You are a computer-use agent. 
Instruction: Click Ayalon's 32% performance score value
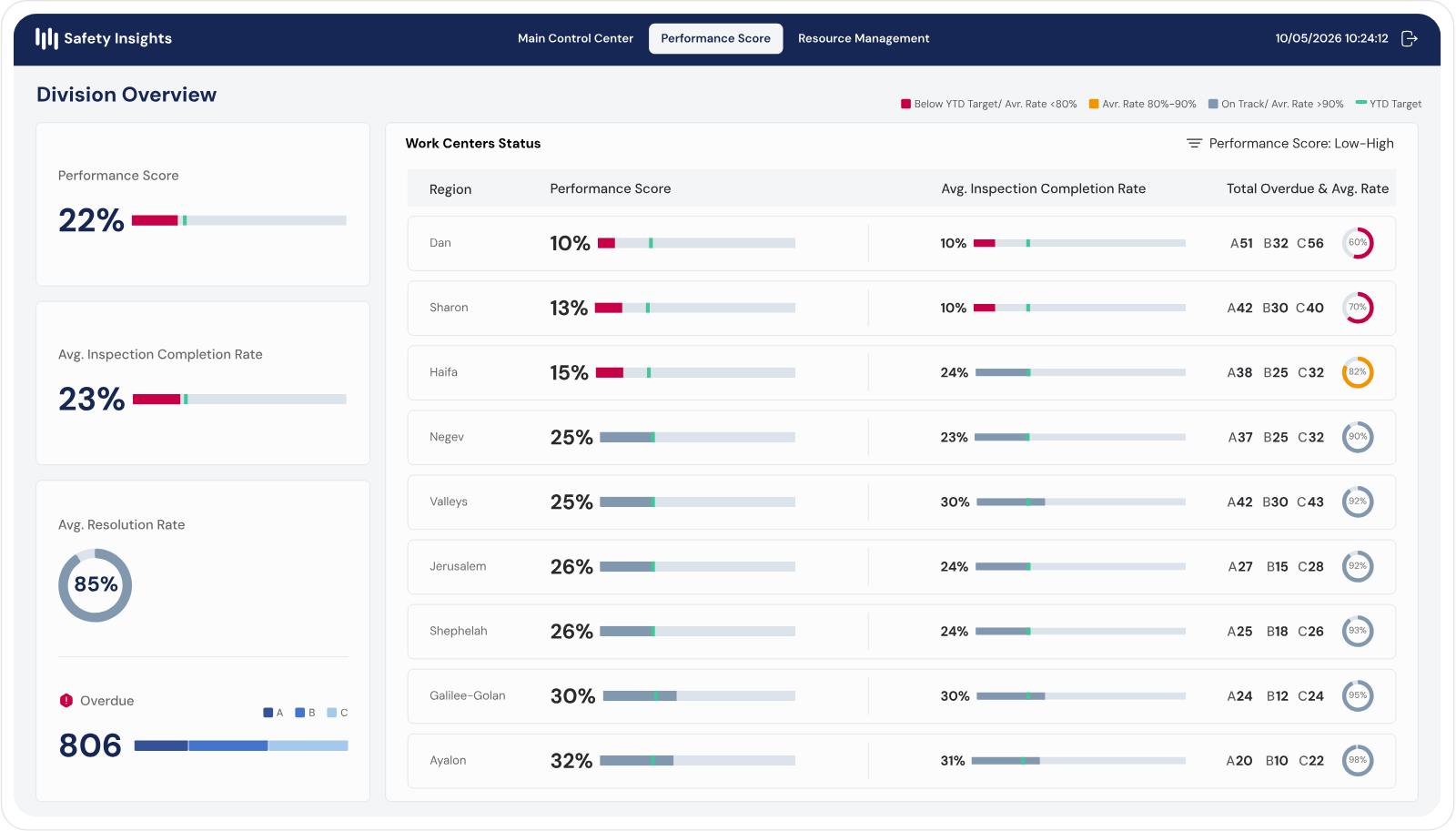pyautogui.click(x=571, y=761)
